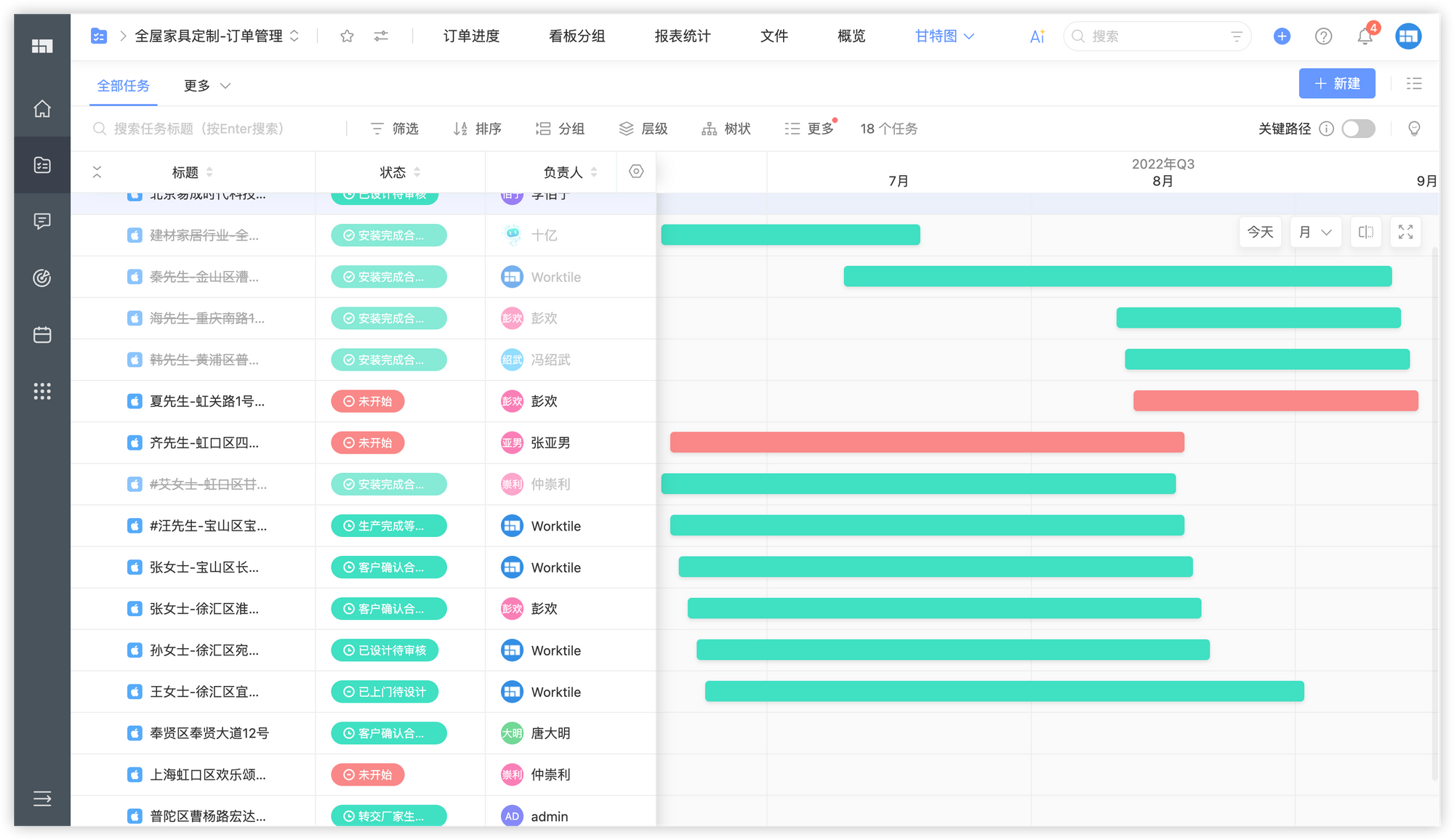This screenshot has width=1454, height=840.
Task: Open the goals target icon in sidebar
Action: pyautogui.click(x=42, y=278)
